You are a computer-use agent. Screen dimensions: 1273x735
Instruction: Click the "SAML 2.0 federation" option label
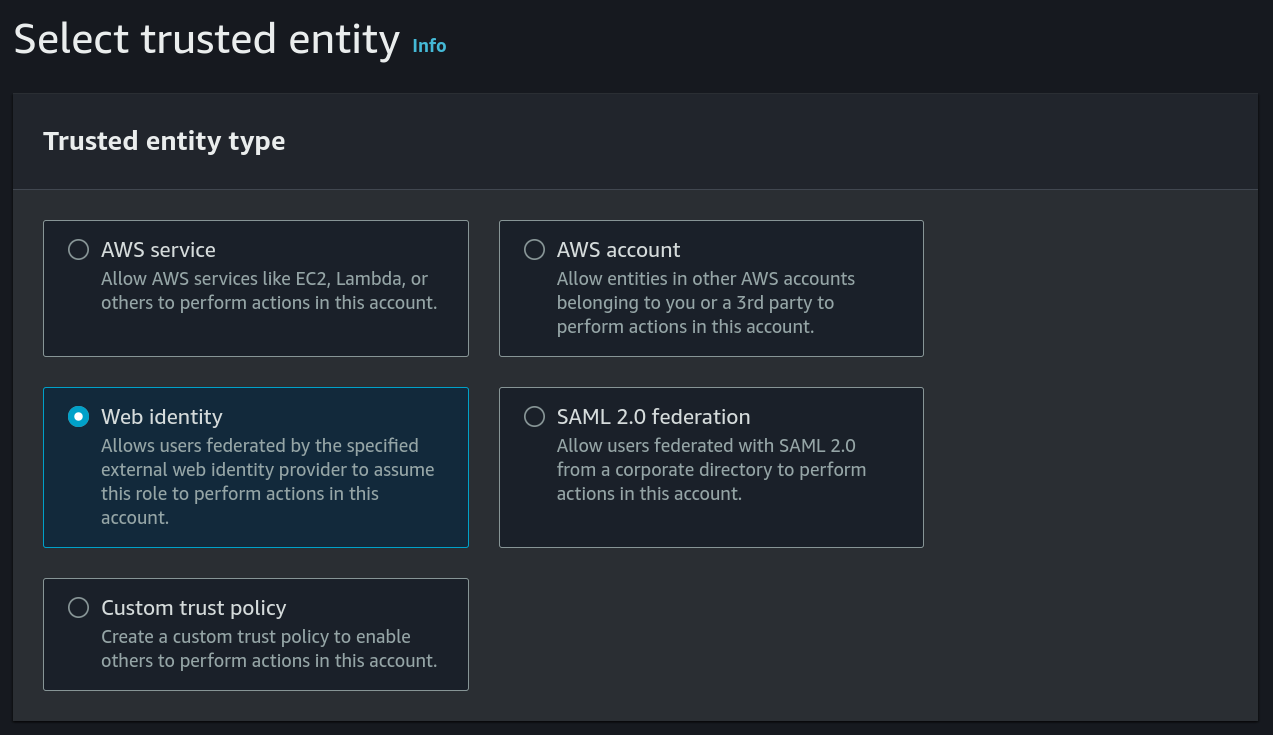pyautogui.click(x=653, y=417)
